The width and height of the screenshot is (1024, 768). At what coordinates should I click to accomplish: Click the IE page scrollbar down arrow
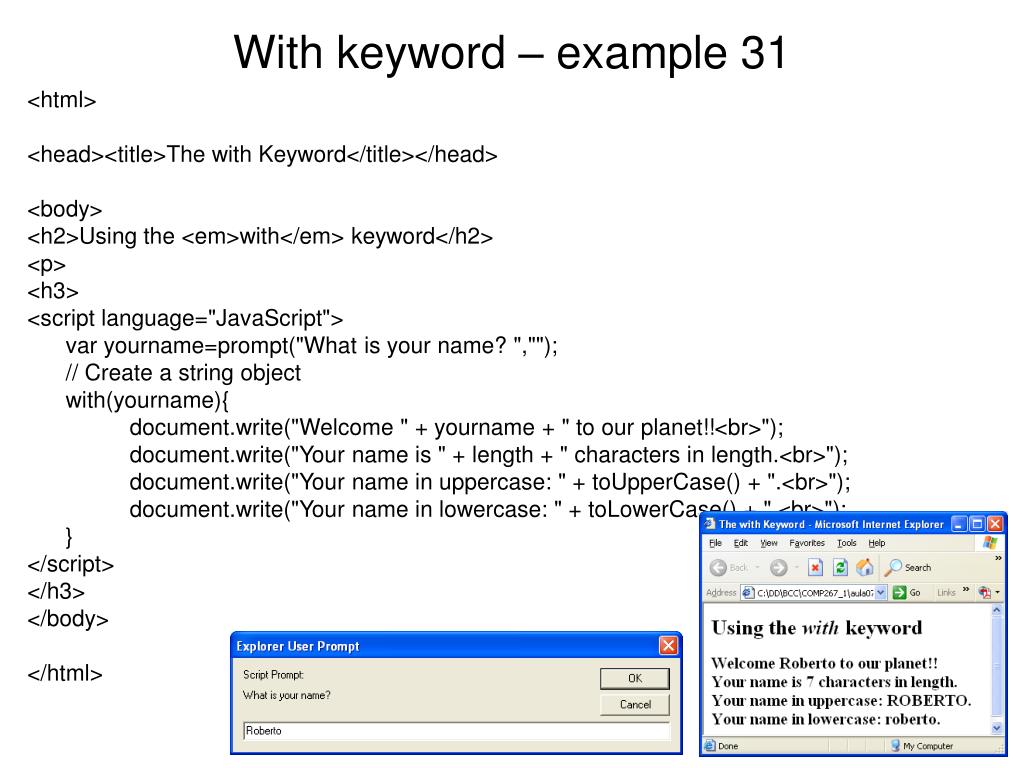[x=996, y=728]
